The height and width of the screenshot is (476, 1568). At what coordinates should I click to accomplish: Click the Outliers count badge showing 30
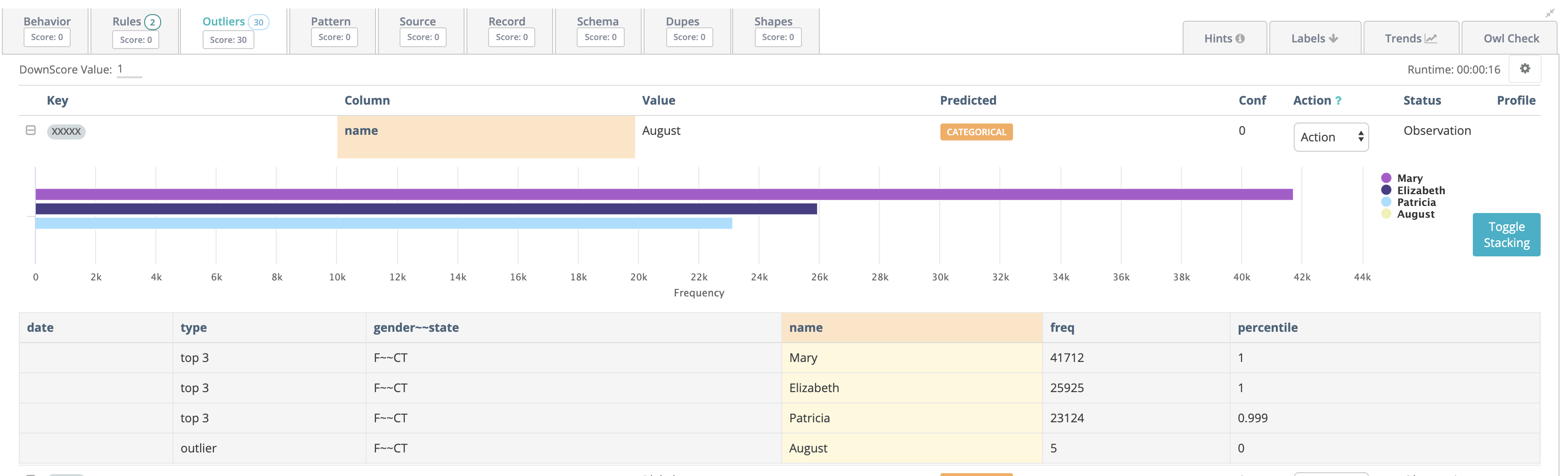(x=258, y=23)
